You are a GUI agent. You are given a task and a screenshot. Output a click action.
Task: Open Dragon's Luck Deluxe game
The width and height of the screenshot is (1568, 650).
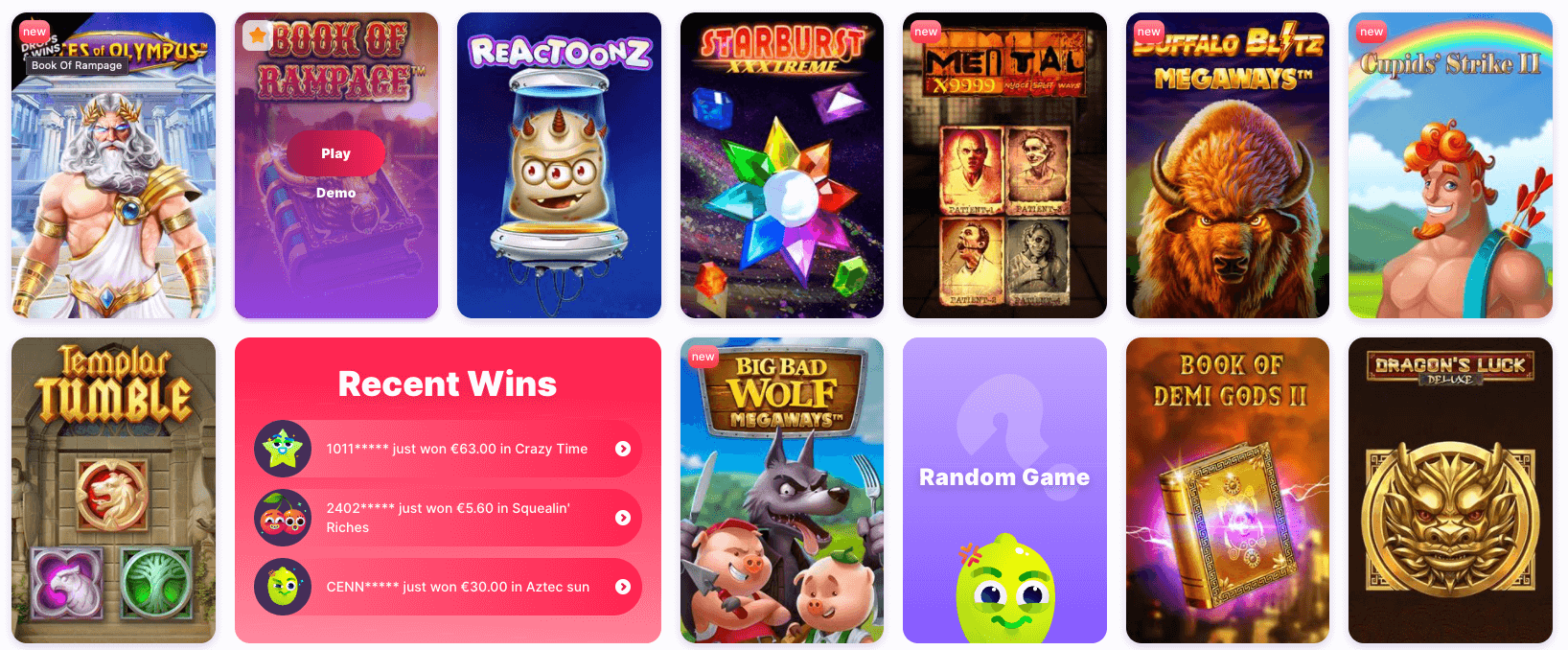tap(1450, 490)
